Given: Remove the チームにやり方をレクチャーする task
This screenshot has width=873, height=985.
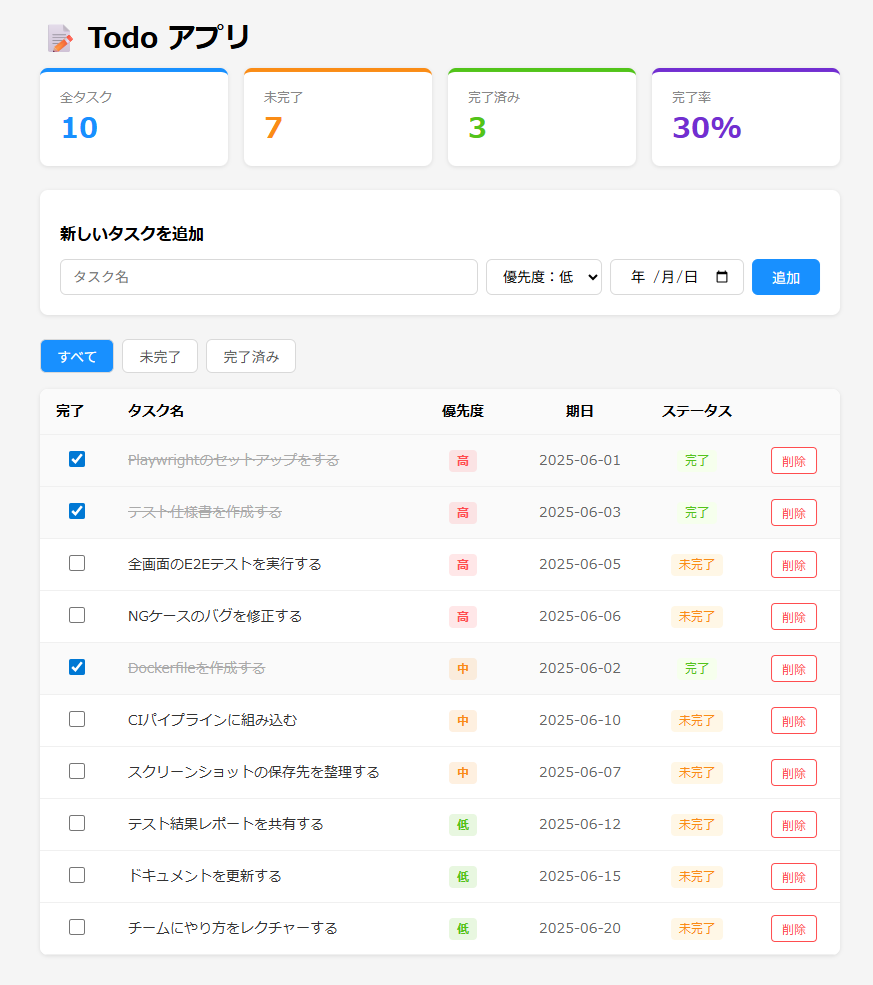Looking at the screenshot, I should point(793,928).
